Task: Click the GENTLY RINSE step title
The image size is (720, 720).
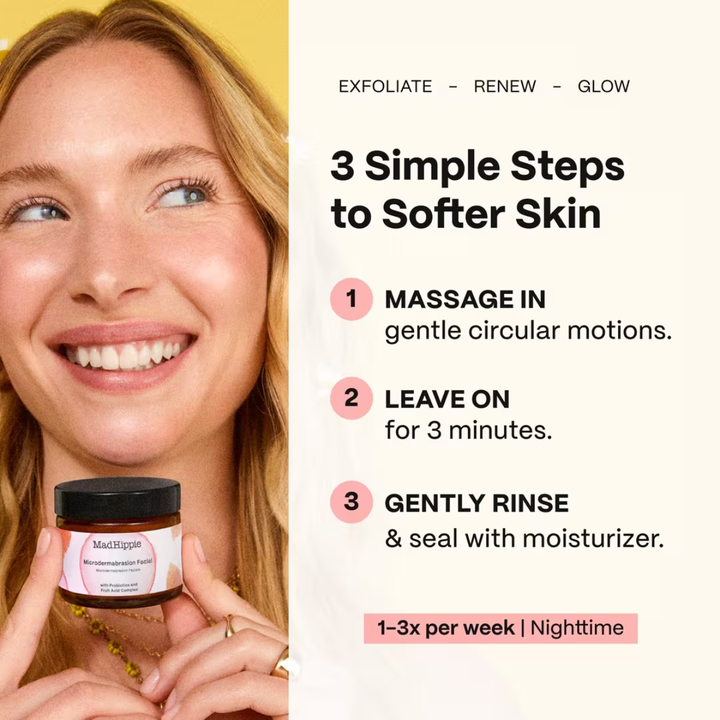Action: 477,503
